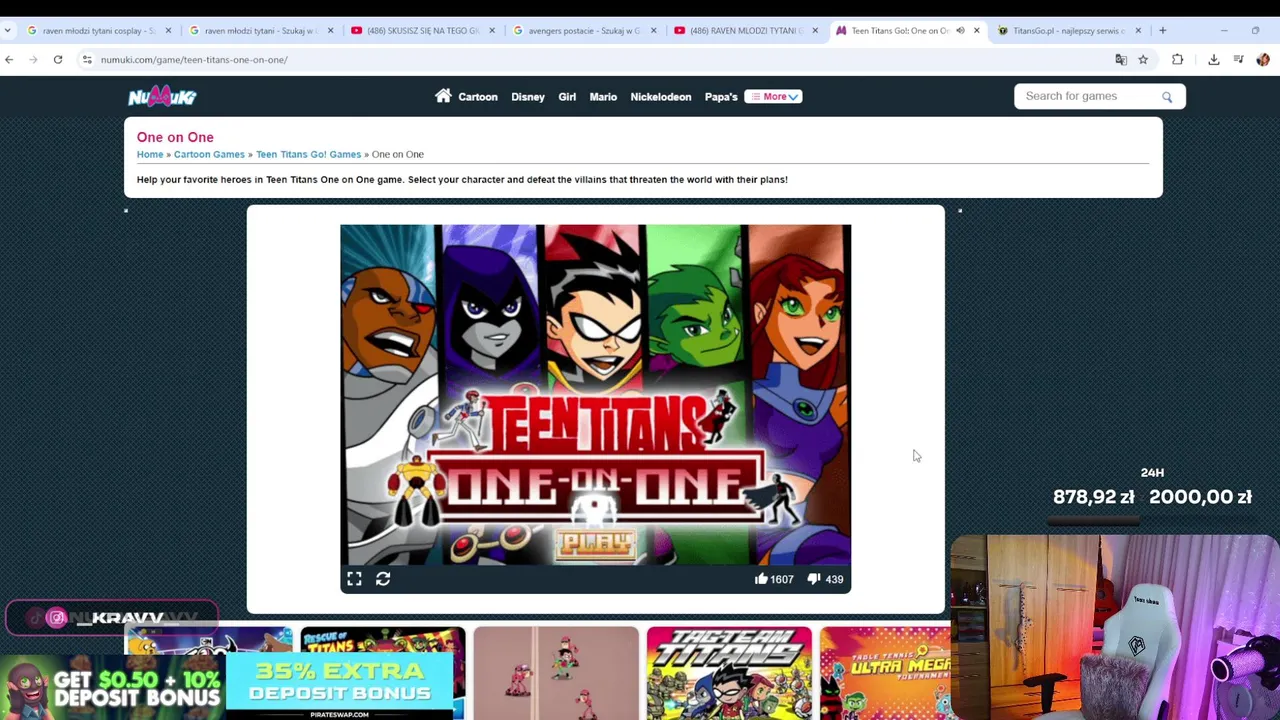The height and width of the screenshot is (720, 1280).
Task: Click Teen Titans Go! Games breadcrumb
Action: point(308,154)
